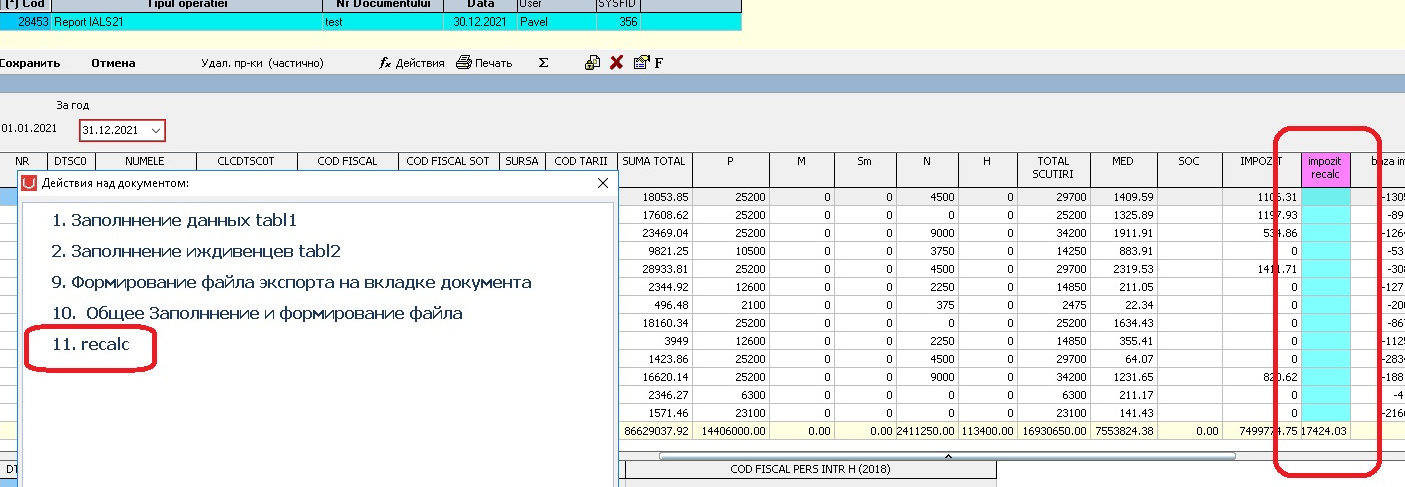Click the magenta impozit recalc column header
The height and width of the screenshot is (487, 1405).
click(1325, 168)
